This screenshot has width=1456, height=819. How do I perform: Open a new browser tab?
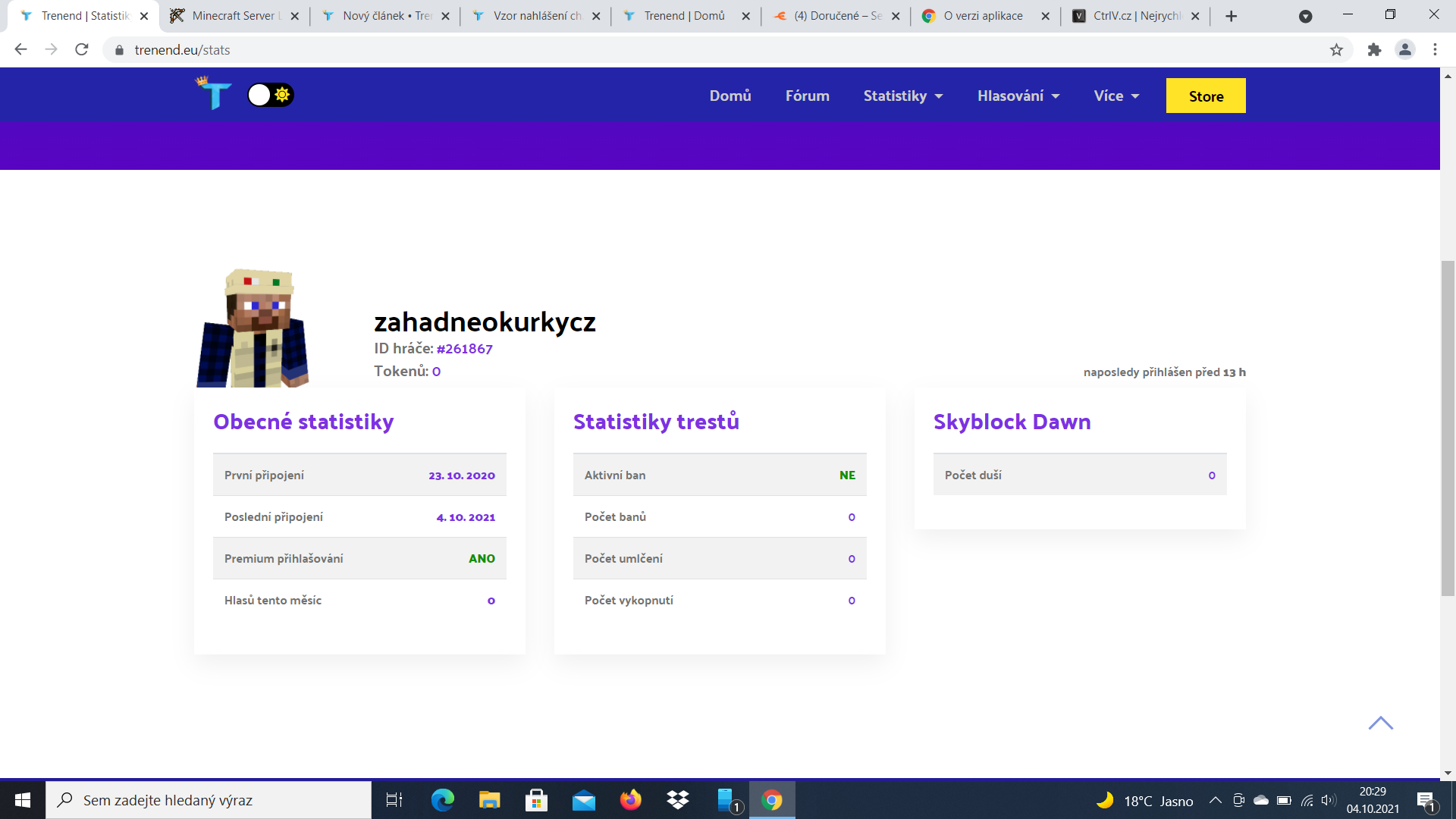pyautogui.click(x=1231, y=16)
